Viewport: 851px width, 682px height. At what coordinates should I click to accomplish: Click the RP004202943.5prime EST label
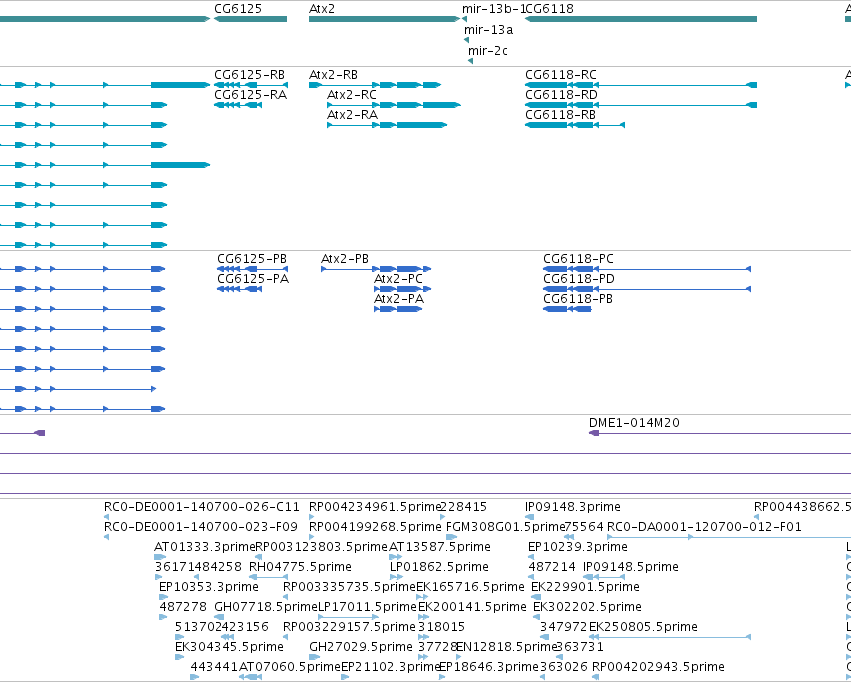pyautogui.click(x=658, y=667)
